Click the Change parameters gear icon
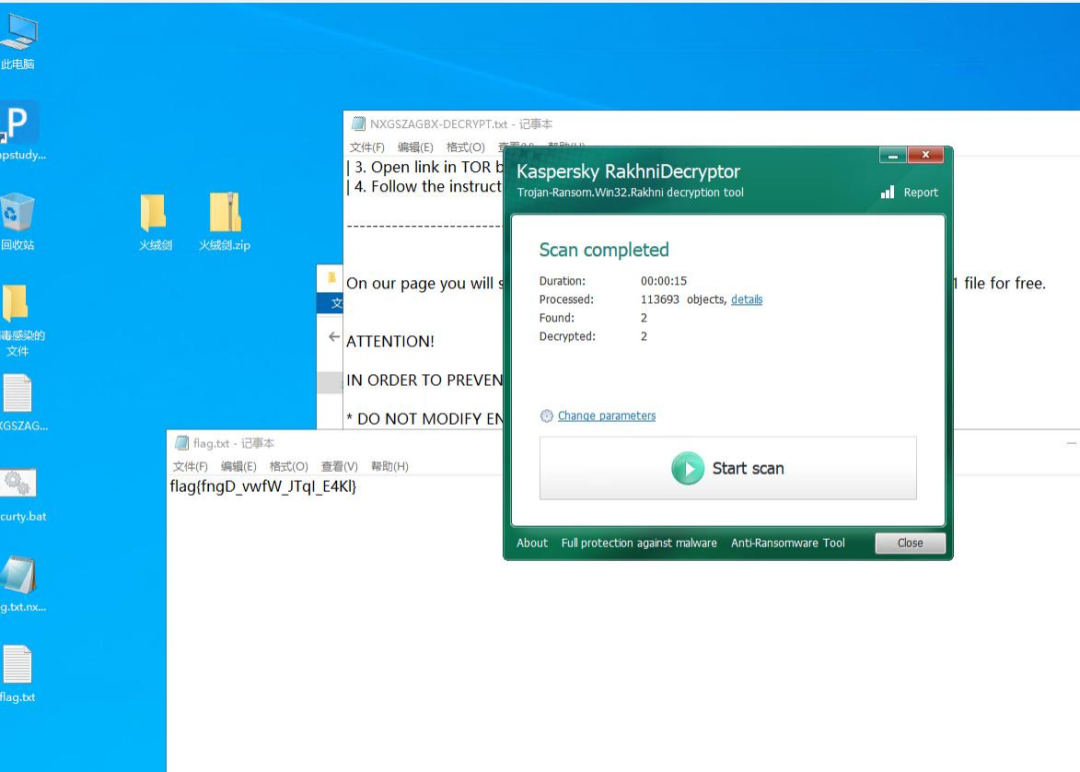 pyautogui.click(x=546, y=416)
